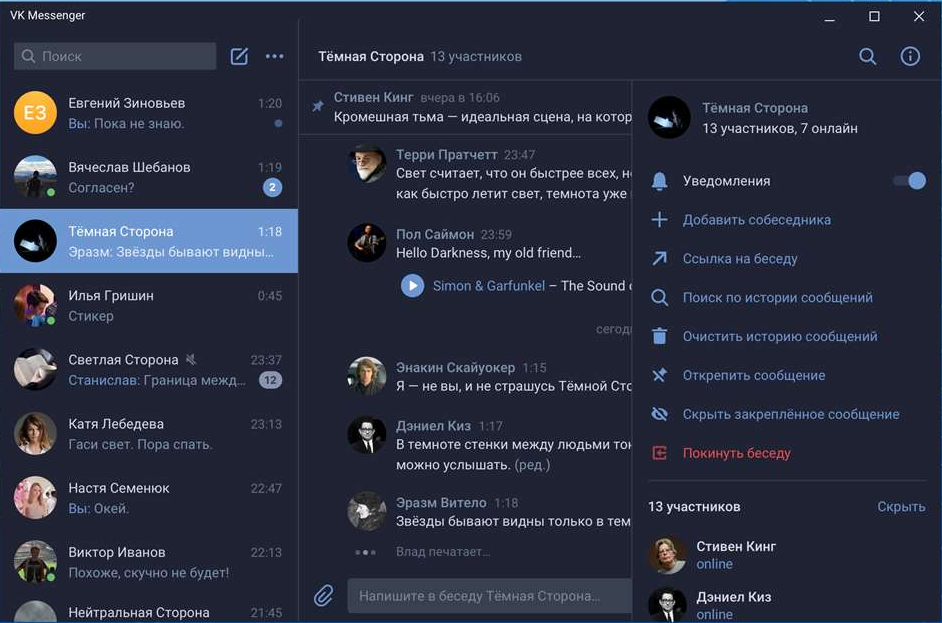Click Стивен Кинг name in pinned message
This screenshot has width=942, height=623.
[x=373, y=97]
